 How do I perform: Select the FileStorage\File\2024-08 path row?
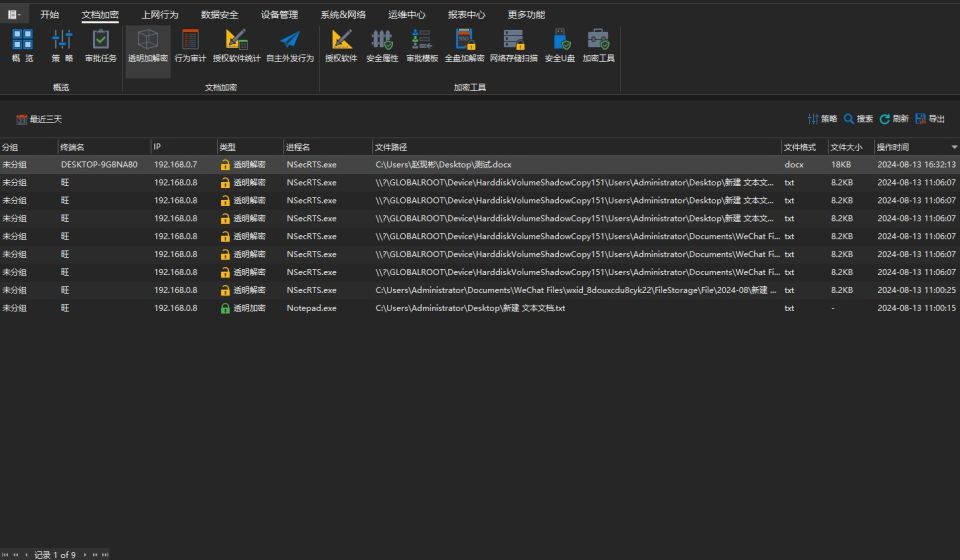576,290
